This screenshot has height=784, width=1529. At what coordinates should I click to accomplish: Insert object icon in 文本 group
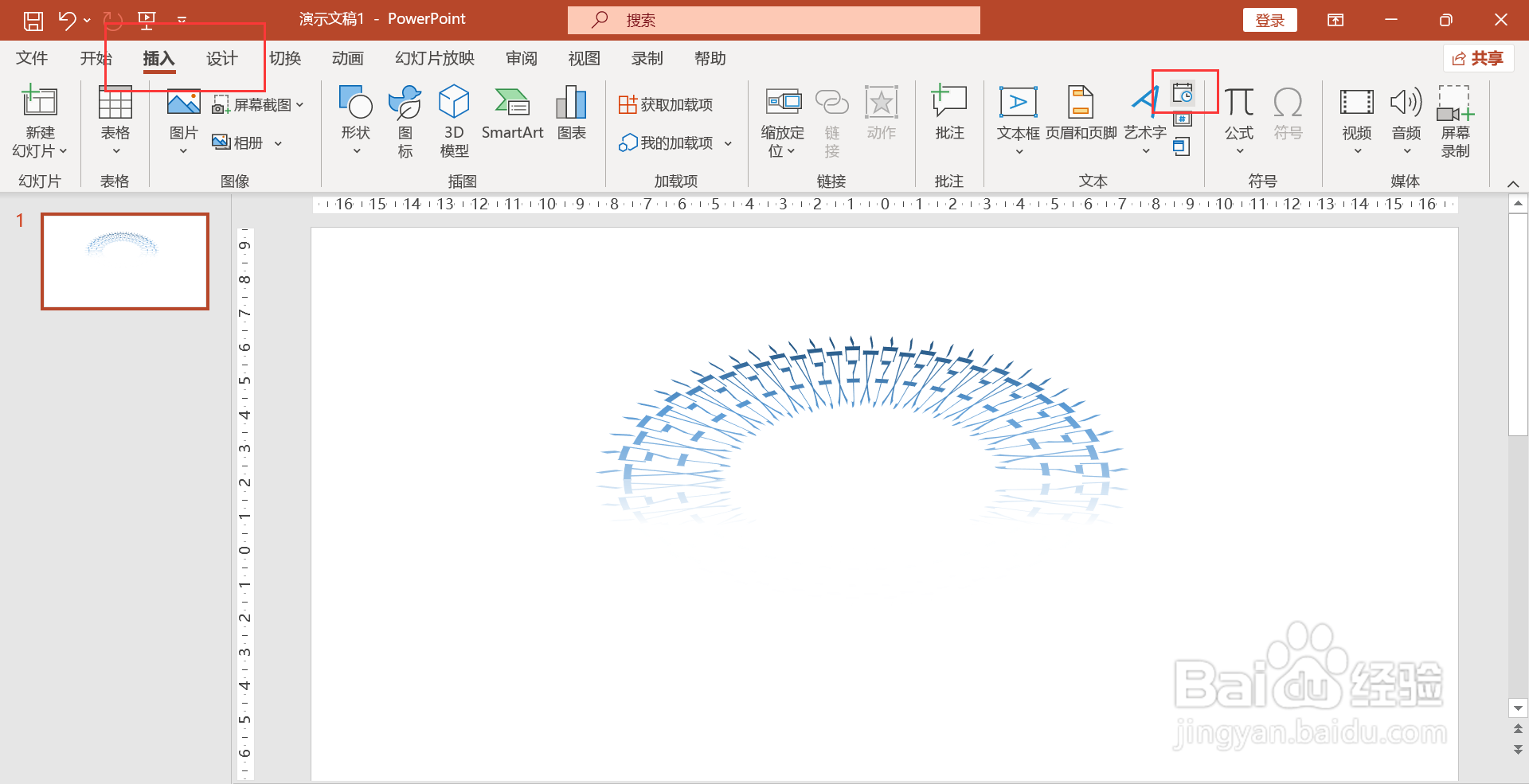click(1183, 146)
